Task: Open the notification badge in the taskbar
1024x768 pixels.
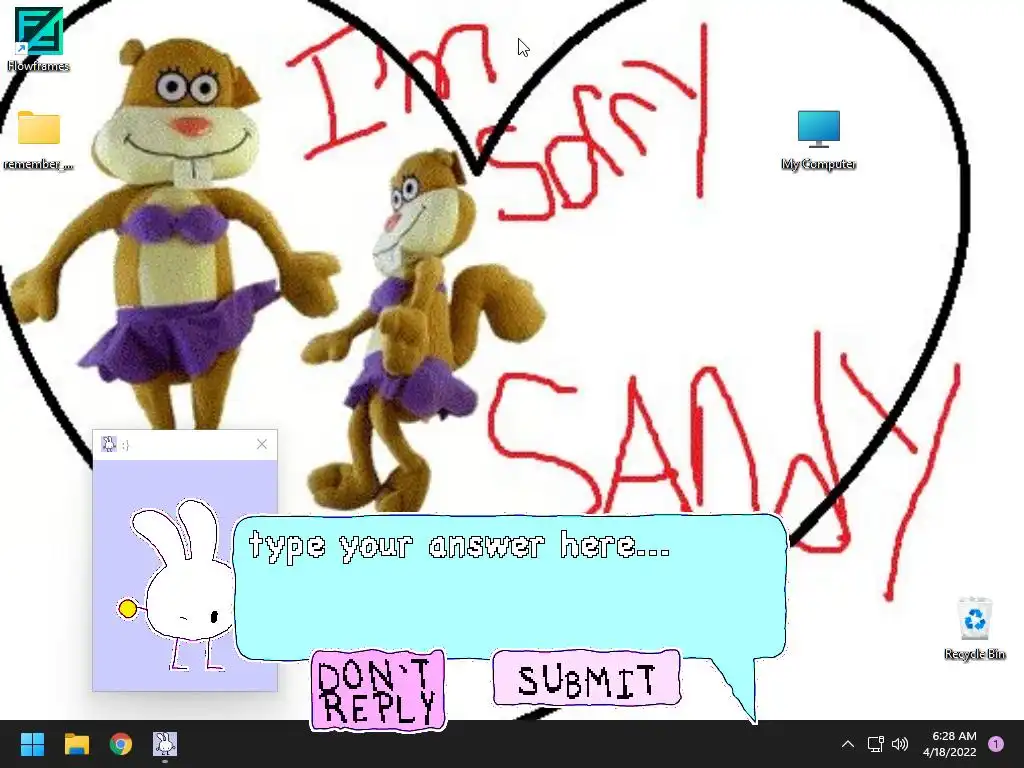Action: pyautogui.click(x=996, y=744)
